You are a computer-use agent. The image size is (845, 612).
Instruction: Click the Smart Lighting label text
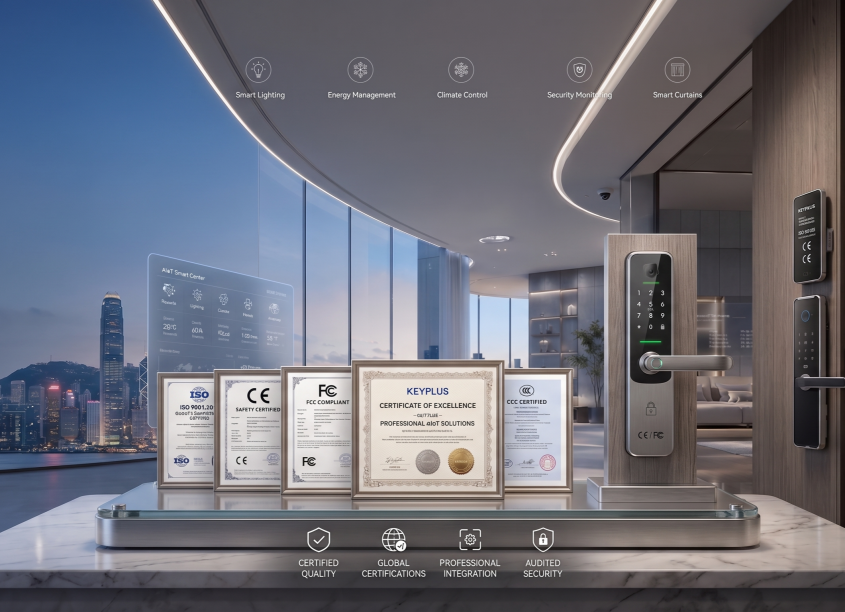[x=260, y=95]
